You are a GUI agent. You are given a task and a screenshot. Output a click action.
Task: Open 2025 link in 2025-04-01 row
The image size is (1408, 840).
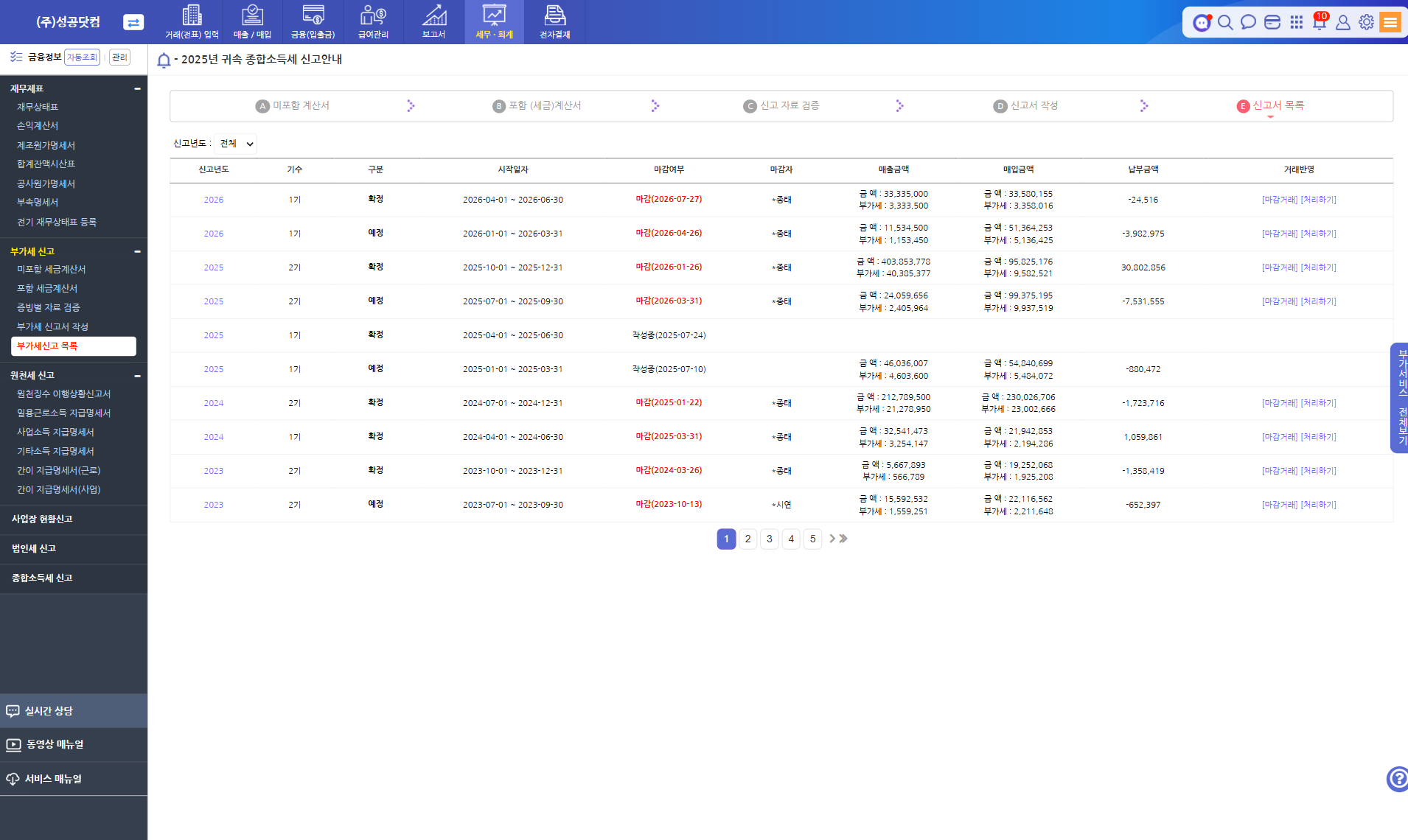(214, 335)
